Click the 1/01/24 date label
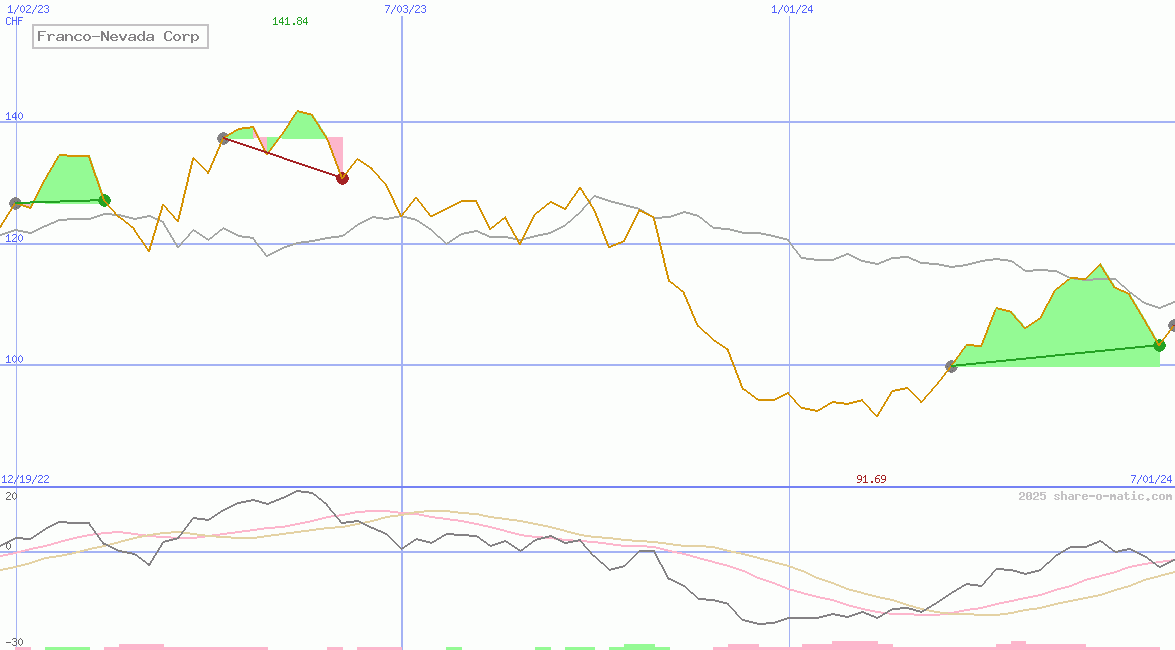The image size is (1175, 650). tap(792, 9)
